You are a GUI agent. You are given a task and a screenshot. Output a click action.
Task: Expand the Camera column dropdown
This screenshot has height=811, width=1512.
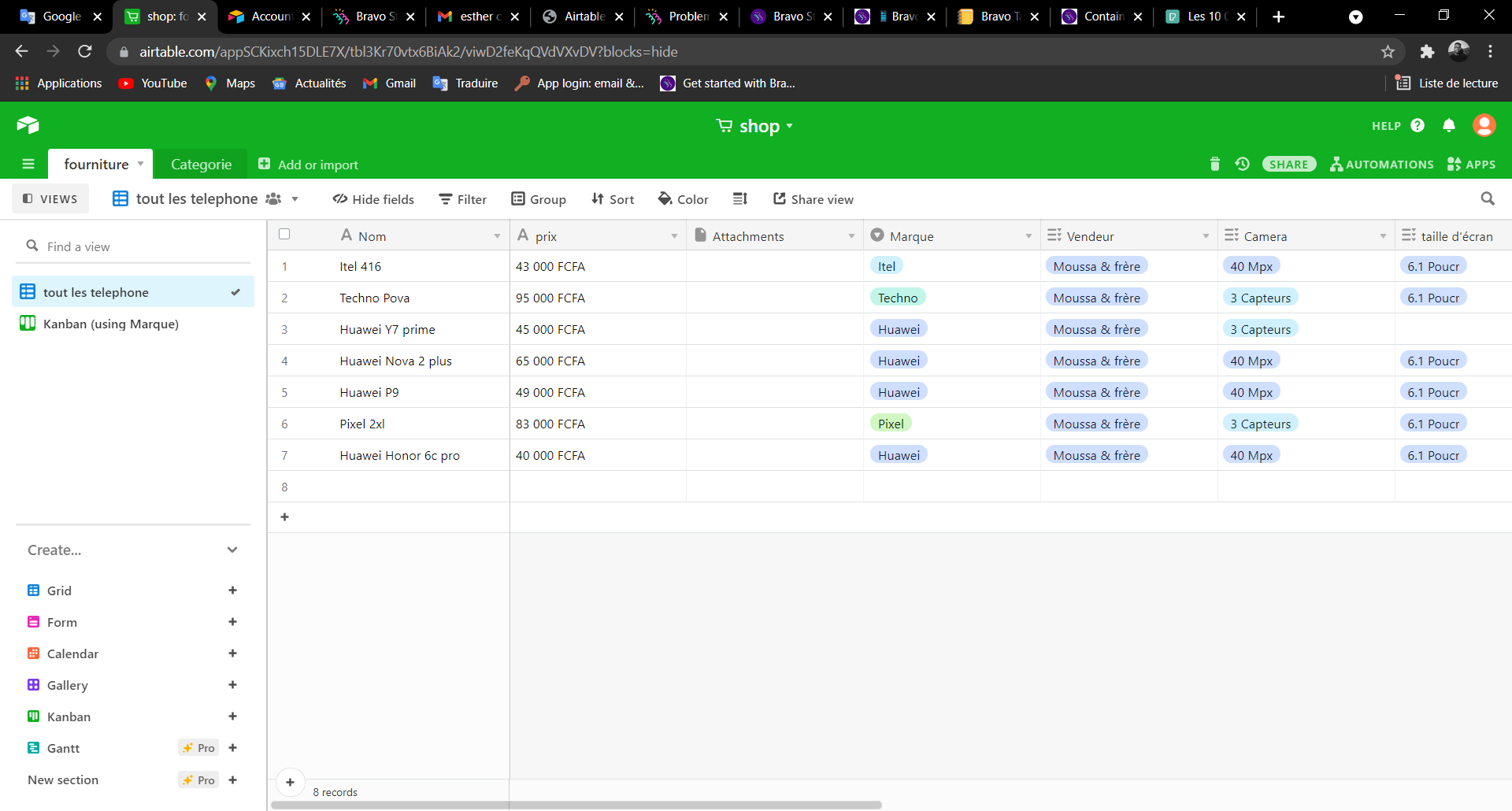pyautogui.click(x=1383, y=236)
